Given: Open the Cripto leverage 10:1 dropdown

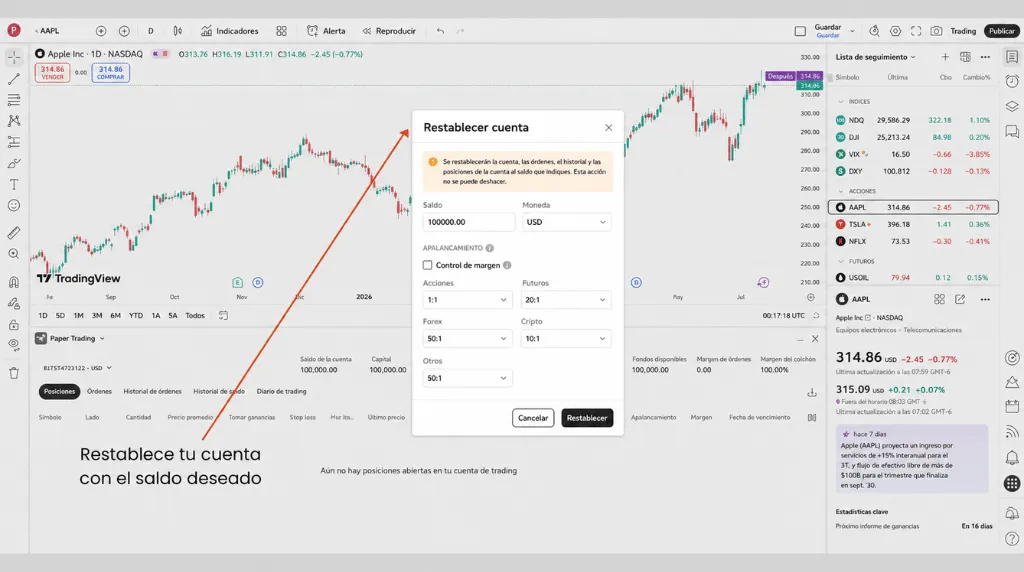Looking at the screenshot, I should pyautogui.click(x=566, y=338).
